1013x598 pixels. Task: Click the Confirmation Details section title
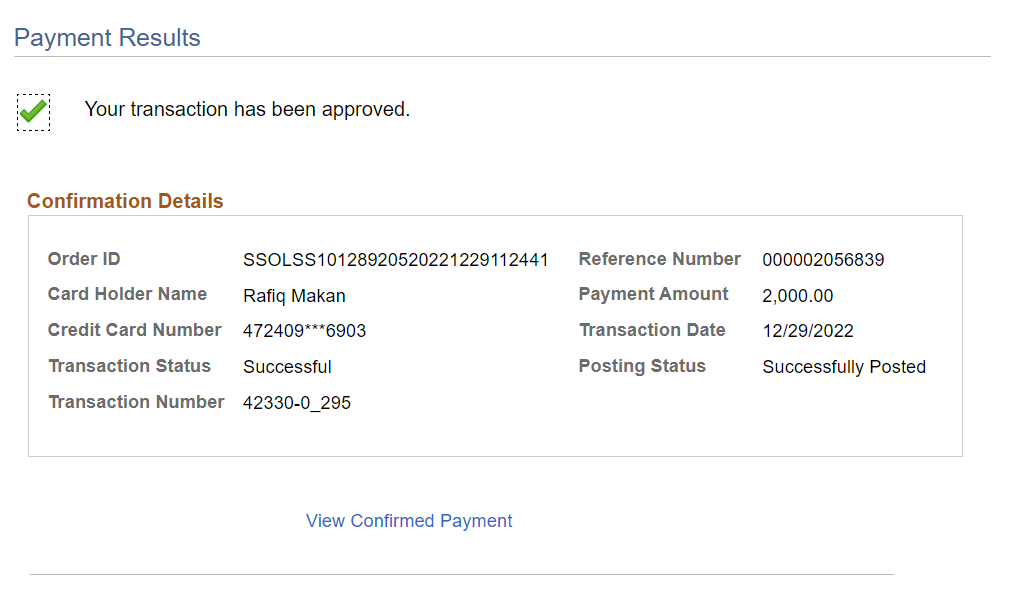coord(125,201)
